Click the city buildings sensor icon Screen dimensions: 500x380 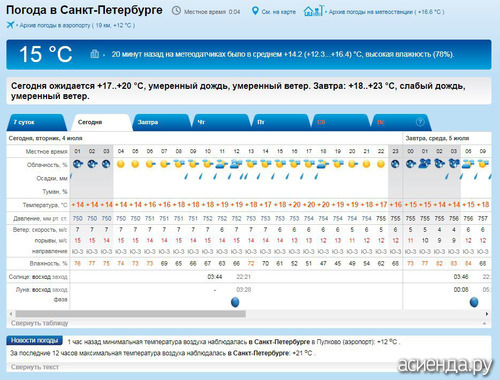95,54
